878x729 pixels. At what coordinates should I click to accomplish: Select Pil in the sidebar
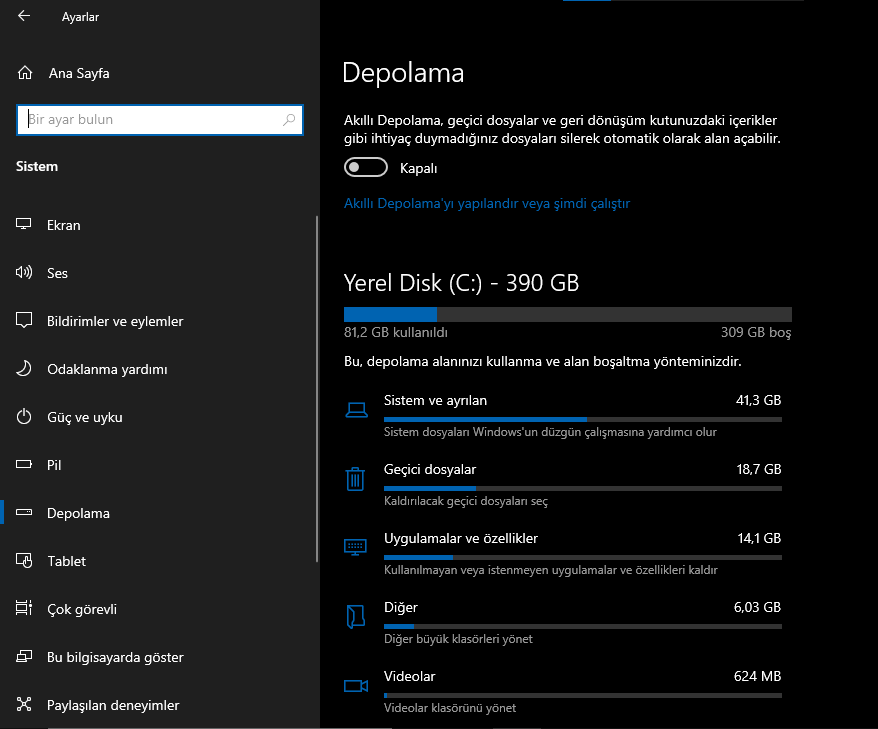pos(55,465)
